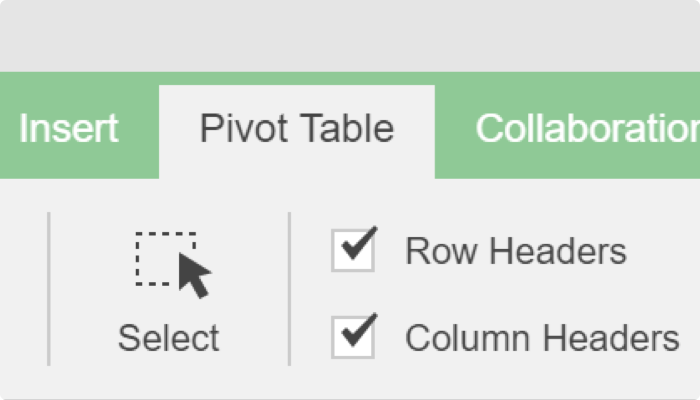This screenshot has width=700, height=400.
Task: Click the Pivot Table ribbon tab title
Action: pyautogui.click(x=297, y=129)
